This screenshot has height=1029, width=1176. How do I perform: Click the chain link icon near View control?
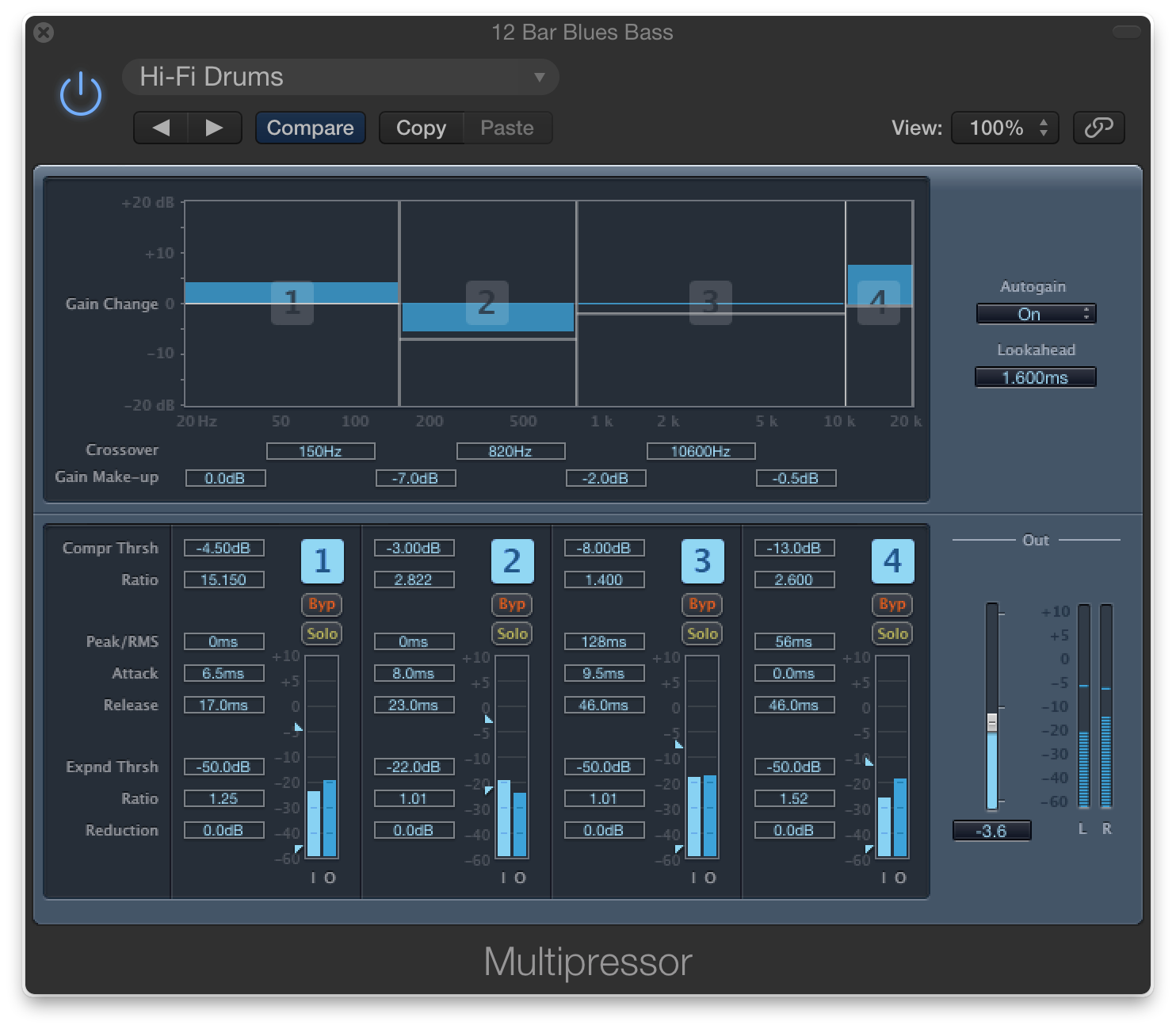click(1098, 128)
